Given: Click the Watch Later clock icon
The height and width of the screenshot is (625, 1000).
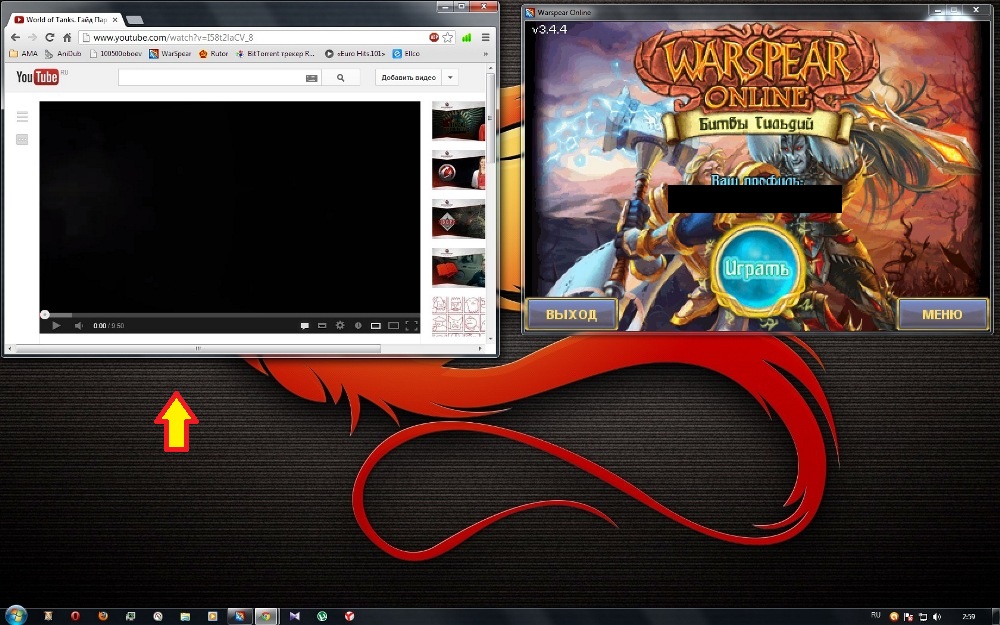Looking at the screenshot, I should coord(358,325).
